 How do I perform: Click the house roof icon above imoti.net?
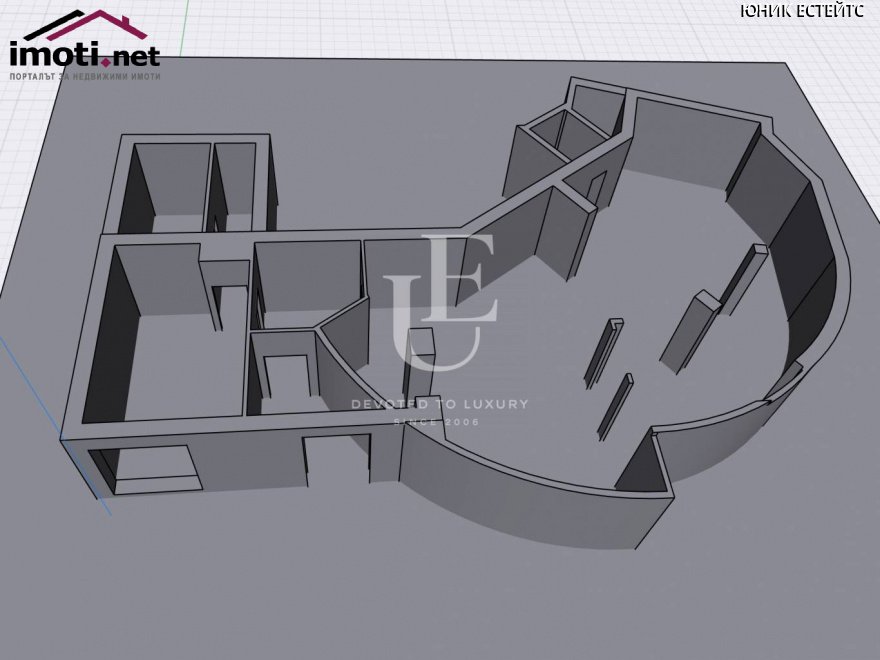pos(85,25)
